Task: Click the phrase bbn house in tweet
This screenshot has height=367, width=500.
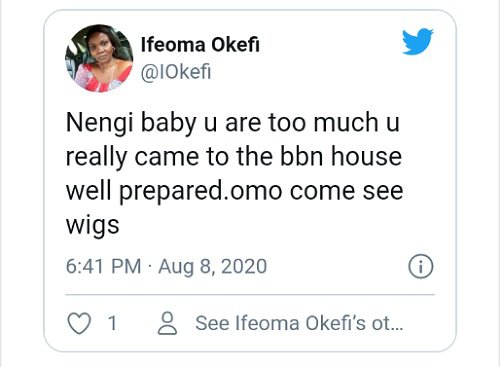Action: pyautogui.click(x=341, y=156)
